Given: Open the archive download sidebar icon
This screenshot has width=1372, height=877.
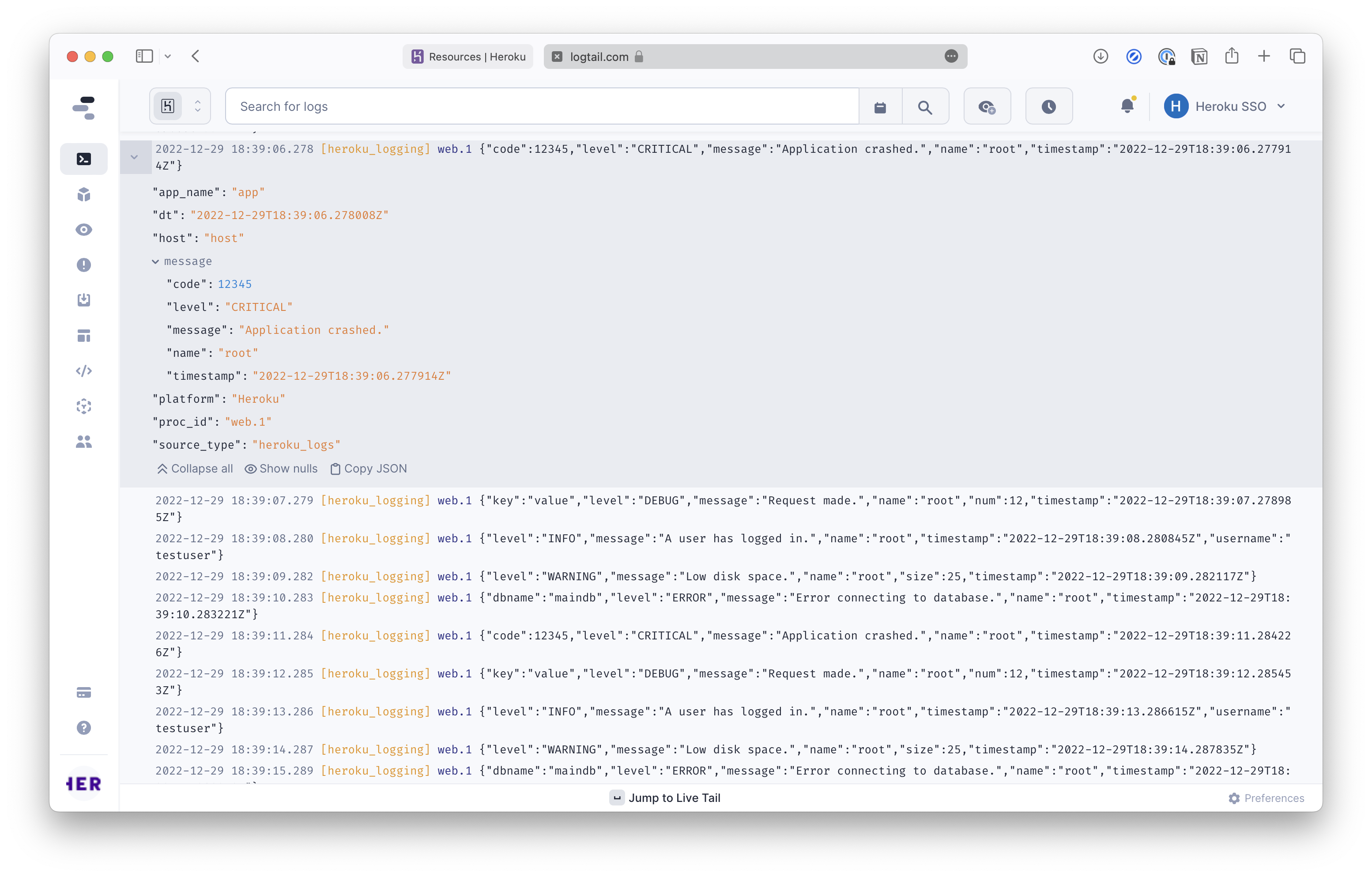Looking at the screenshot, I should (84, 300).
